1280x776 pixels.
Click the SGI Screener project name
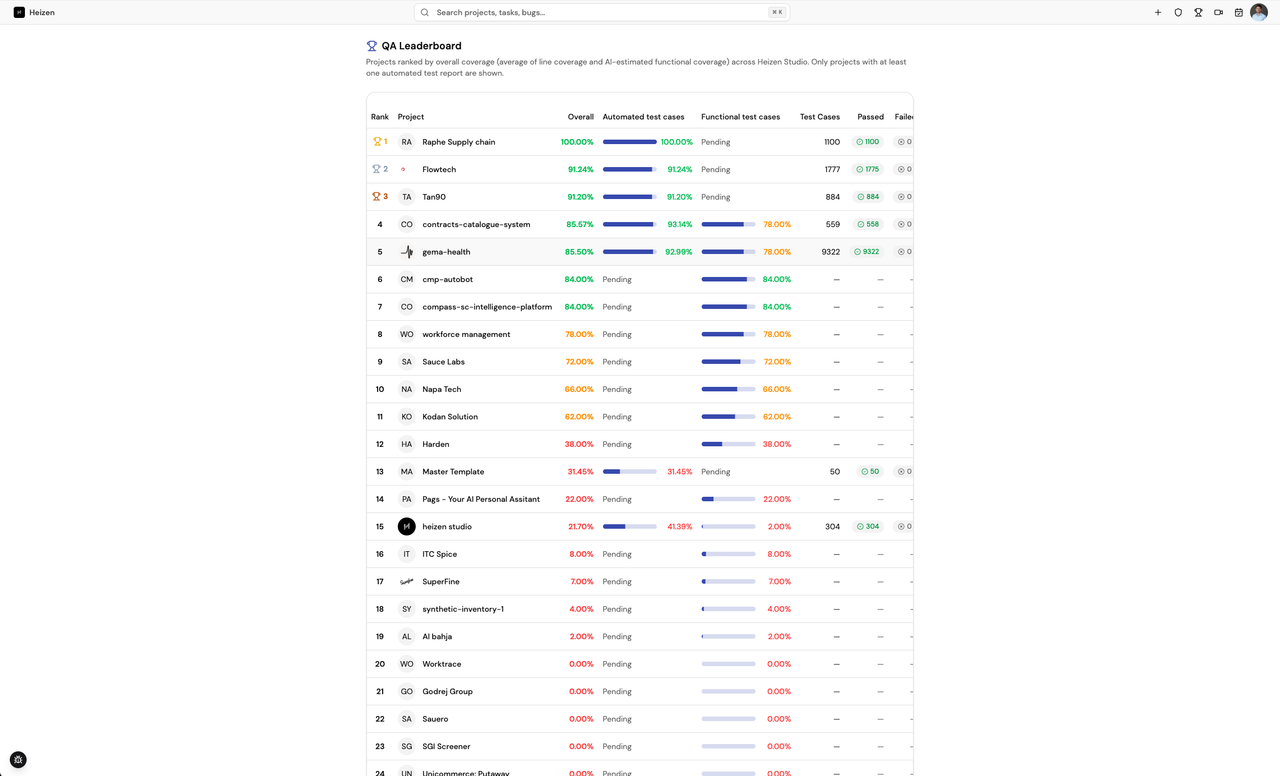(x=446, y=746)
